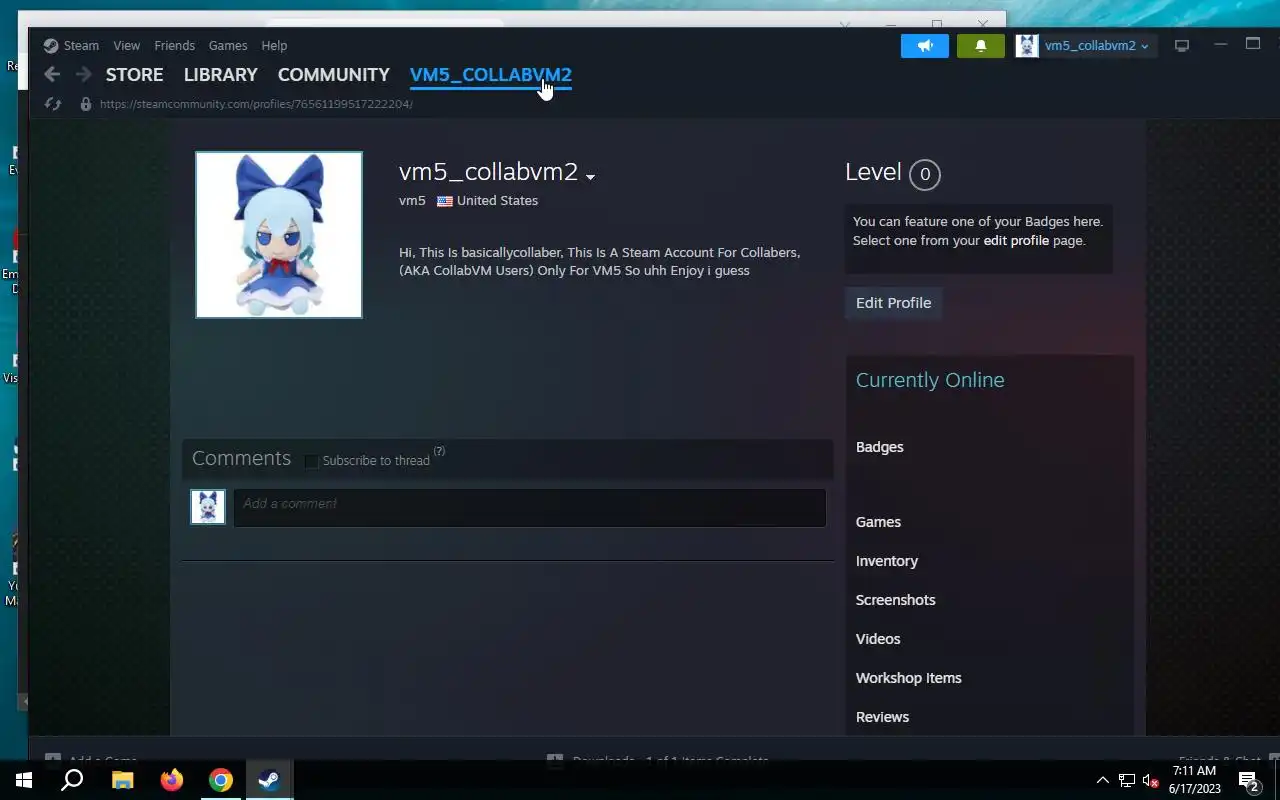Click the small avatar in the title bar
This screenshot has height=800, width=1280.
(1027, 46)
